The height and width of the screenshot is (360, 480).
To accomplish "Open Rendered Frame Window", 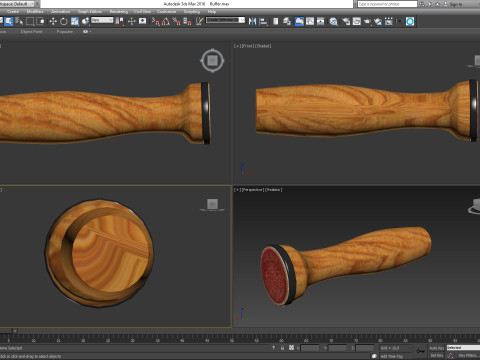I will pyautogui.click(x=357, y=21).
